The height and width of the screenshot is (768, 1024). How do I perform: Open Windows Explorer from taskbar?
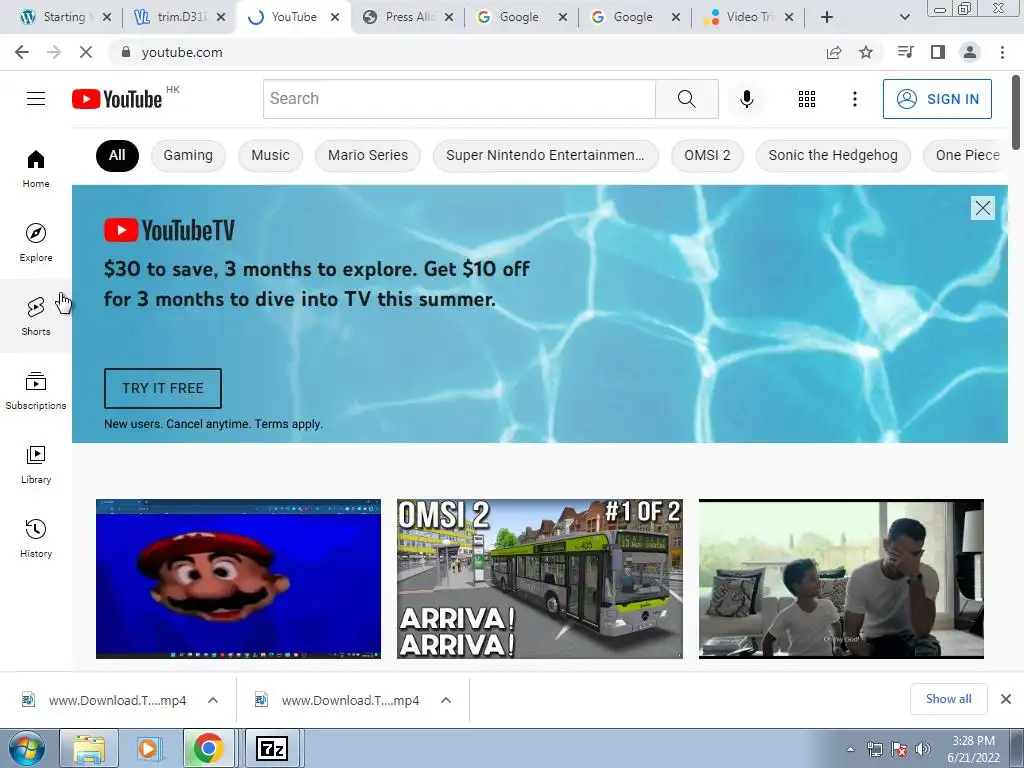coord(89,748)
